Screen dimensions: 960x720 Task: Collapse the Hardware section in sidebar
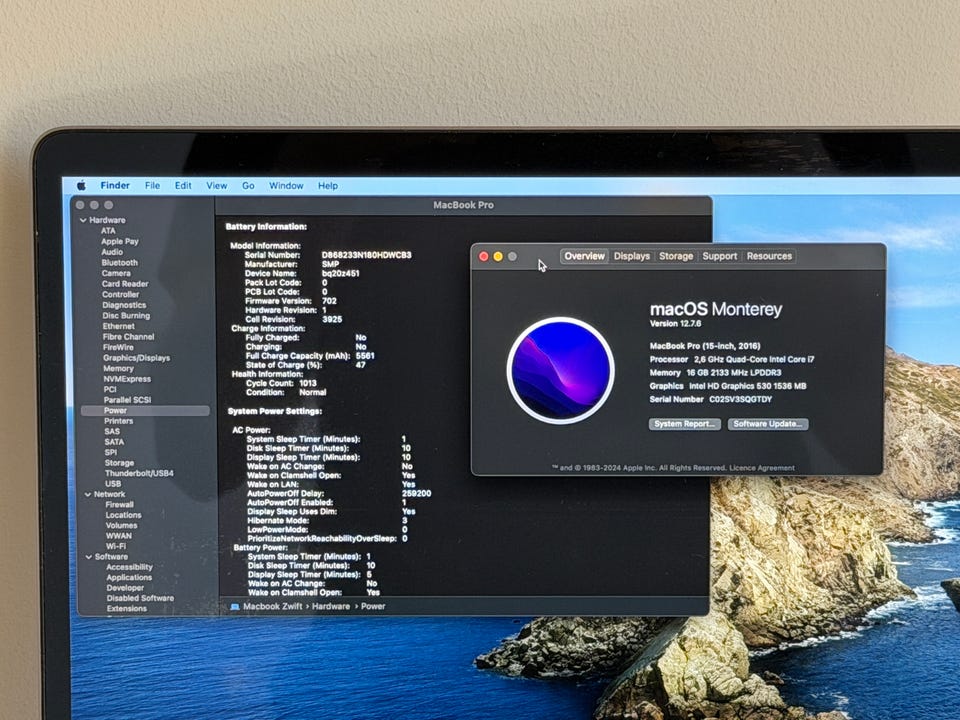point(83,220)
